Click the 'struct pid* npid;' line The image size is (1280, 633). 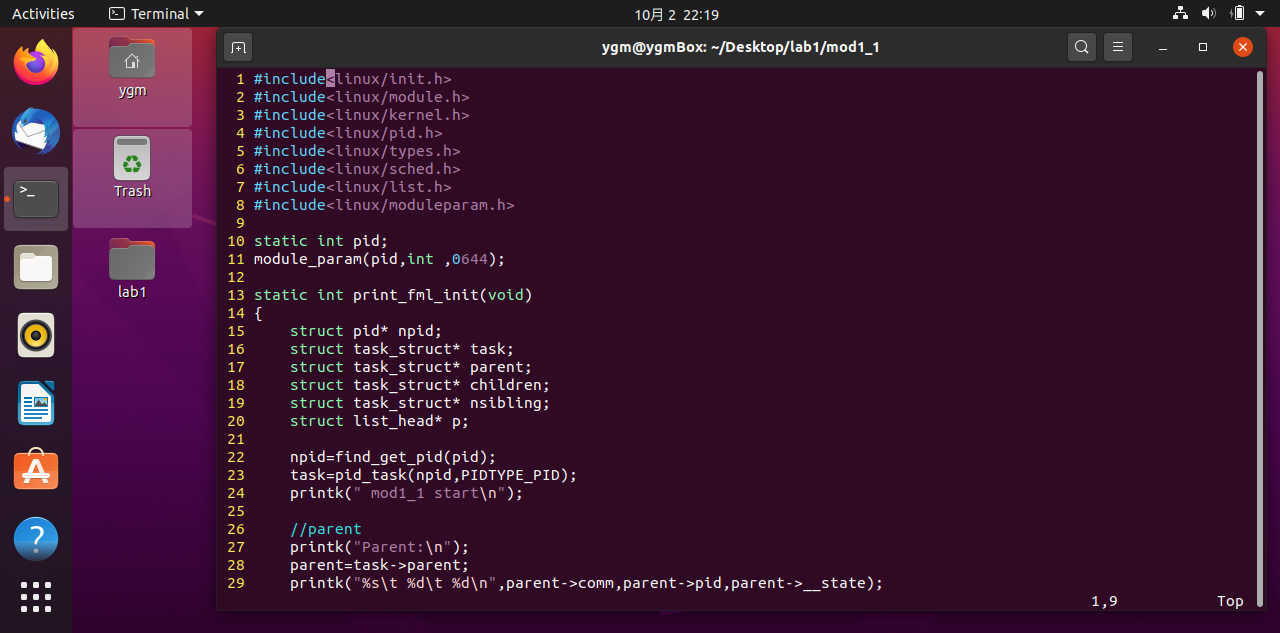pyautogui.click(x=365, y=331)
